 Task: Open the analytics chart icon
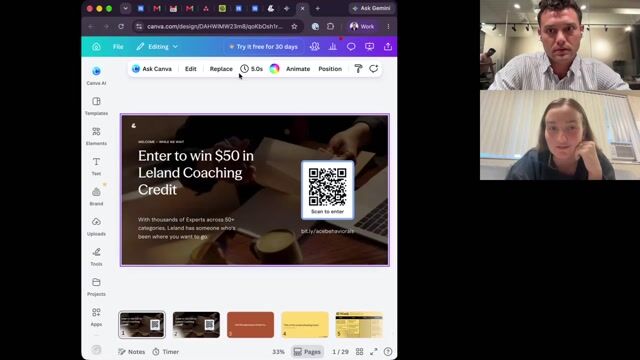click(333, 47)
